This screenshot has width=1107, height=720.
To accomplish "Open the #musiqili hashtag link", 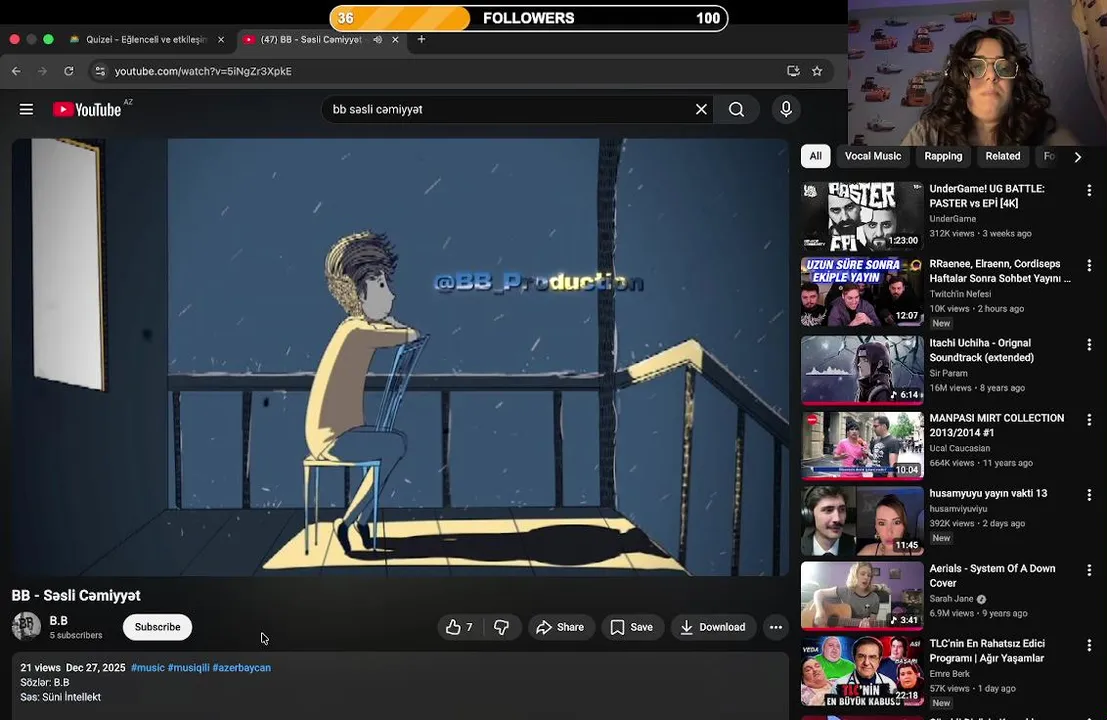I will [189, 668].
